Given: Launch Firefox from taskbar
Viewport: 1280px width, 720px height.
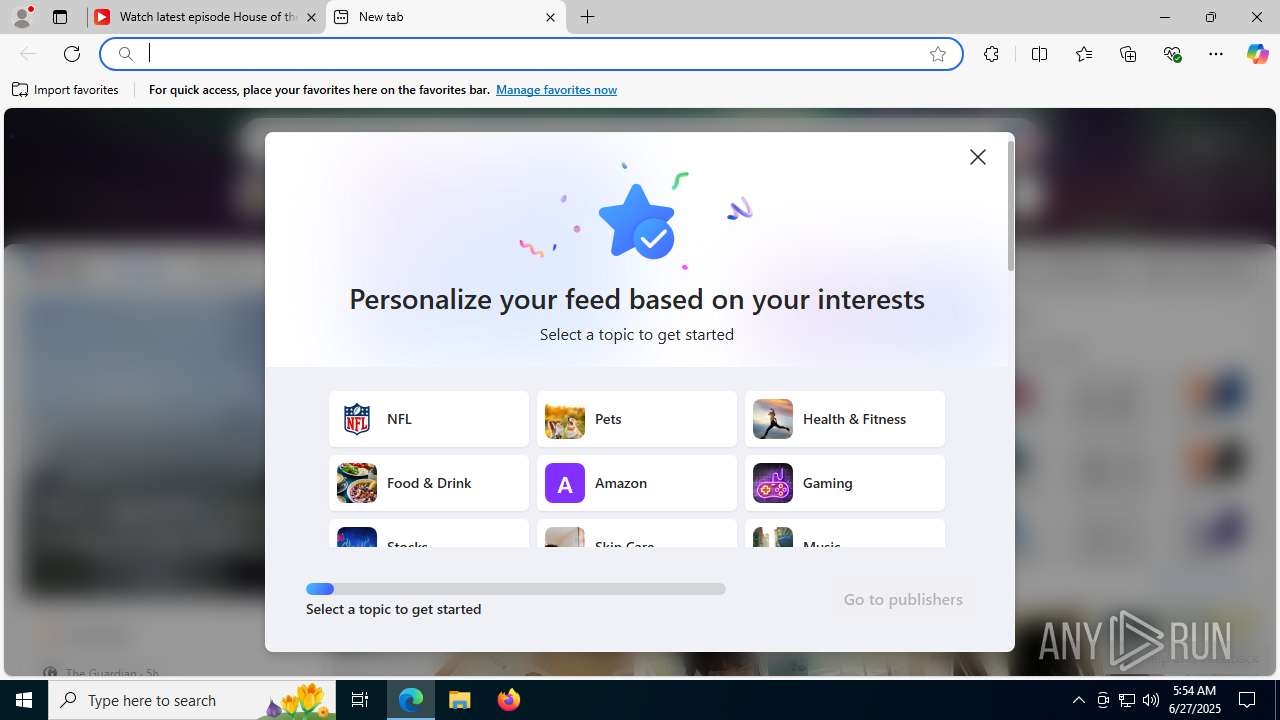Looking at the screenshot, I should [509, 700].
